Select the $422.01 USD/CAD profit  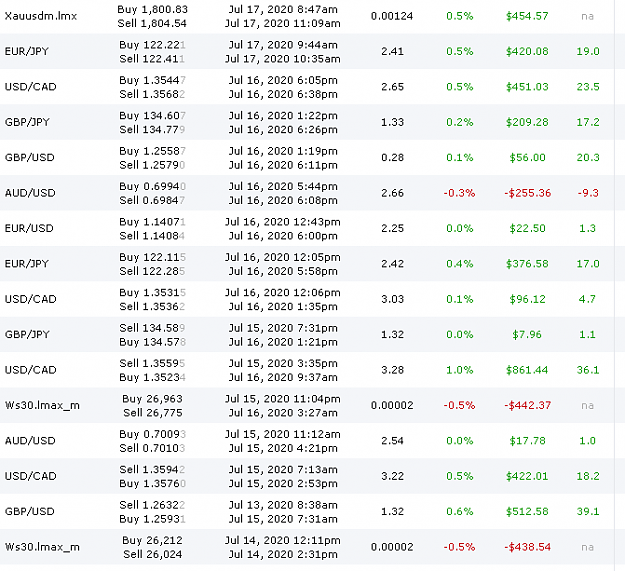[x=527, y=476]
